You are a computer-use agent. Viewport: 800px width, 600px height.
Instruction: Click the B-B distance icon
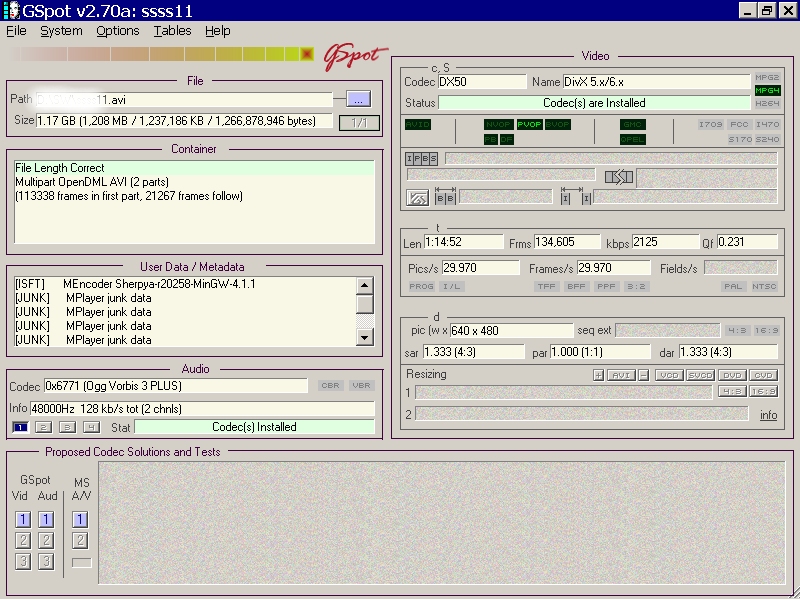[x=445, y=196]
